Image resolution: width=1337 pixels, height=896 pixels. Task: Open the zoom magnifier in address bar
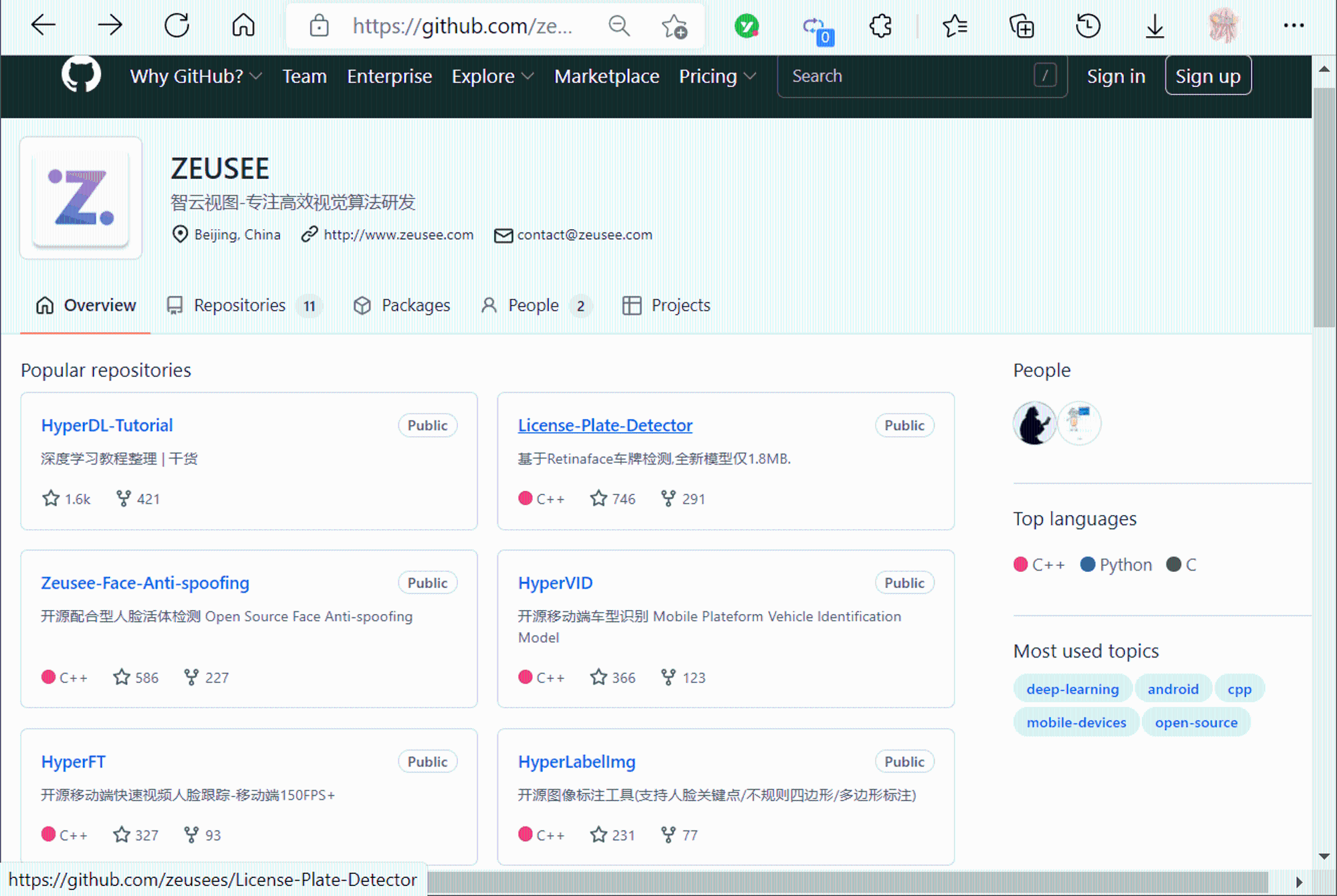(620, 26)
